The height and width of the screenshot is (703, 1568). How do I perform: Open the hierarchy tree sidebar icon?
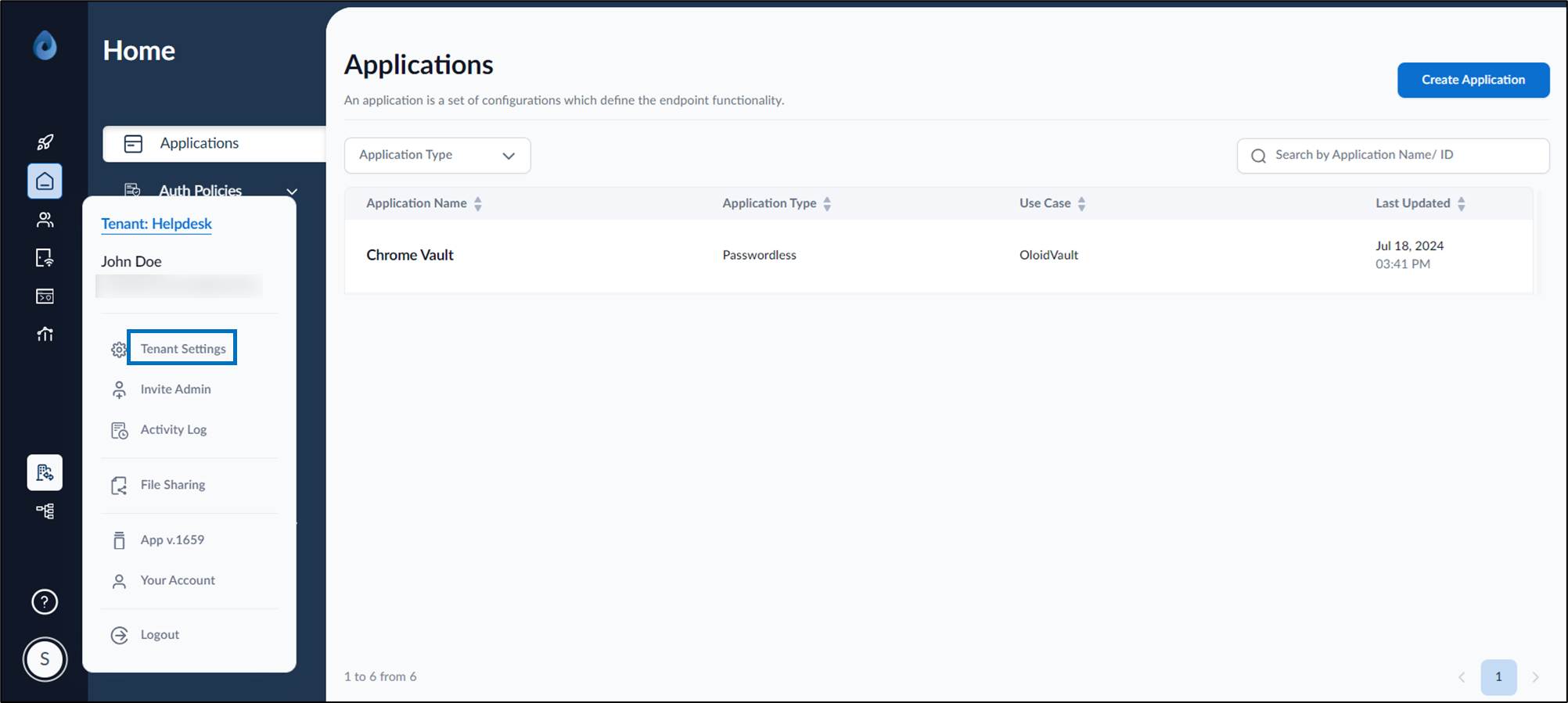point(45,511)
